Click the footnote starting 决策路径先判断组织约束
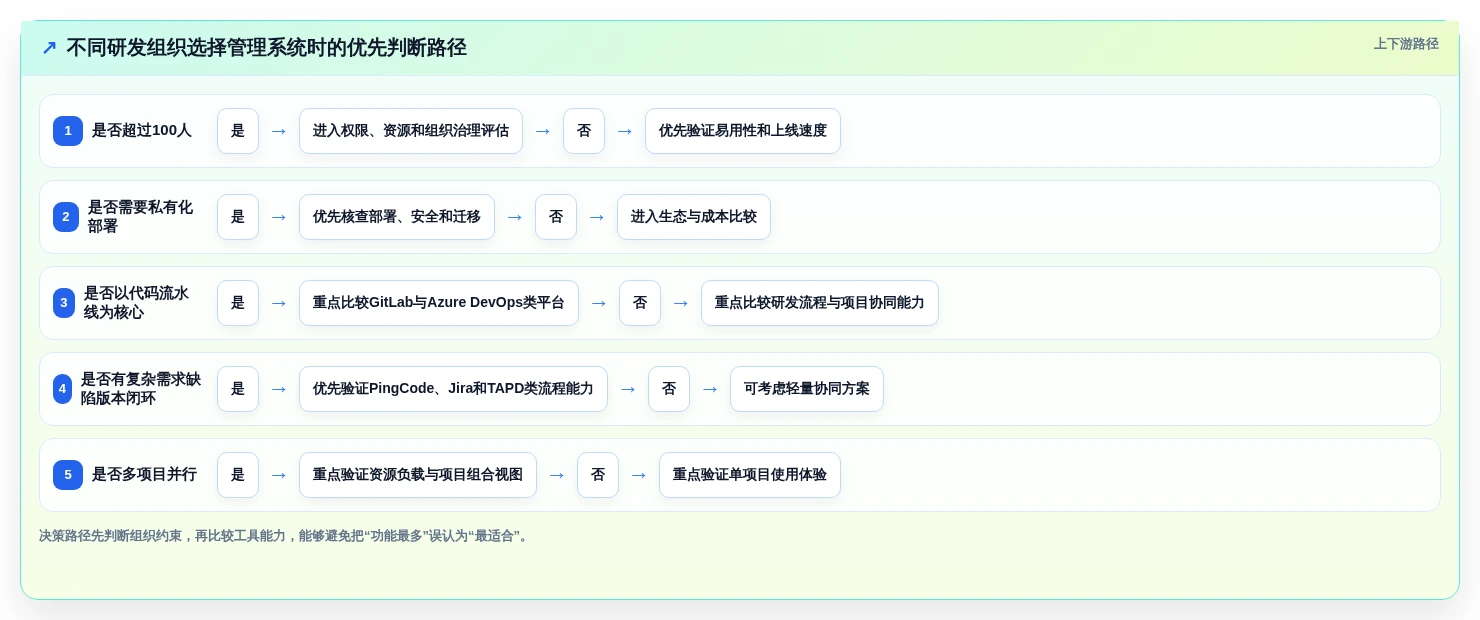Image resolution: width=1480 pixels, height=620 pixels. [x=285, y=536]
